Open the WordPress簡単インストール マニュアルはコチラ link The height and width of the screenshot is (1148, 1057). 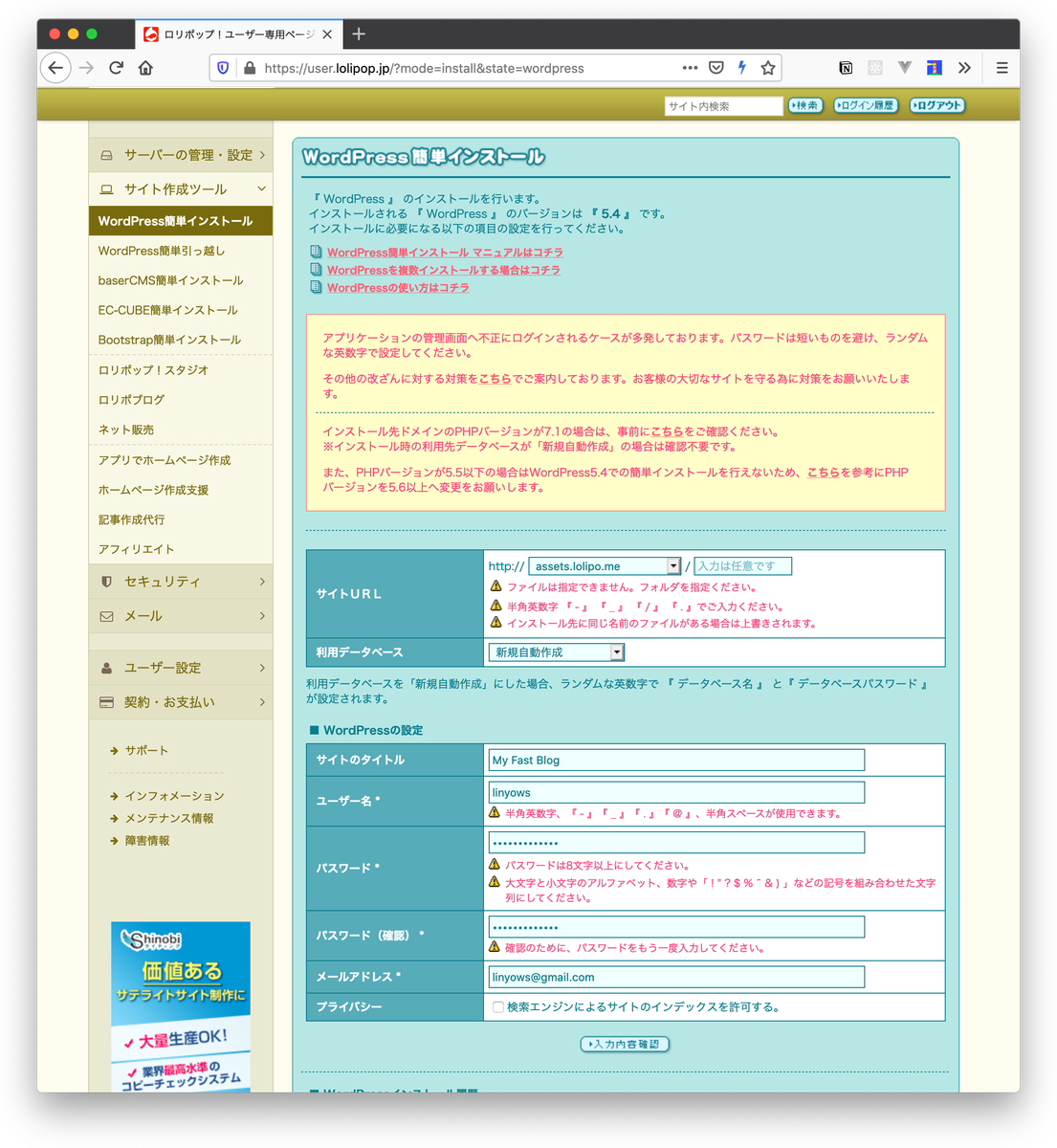pos(445,252)
